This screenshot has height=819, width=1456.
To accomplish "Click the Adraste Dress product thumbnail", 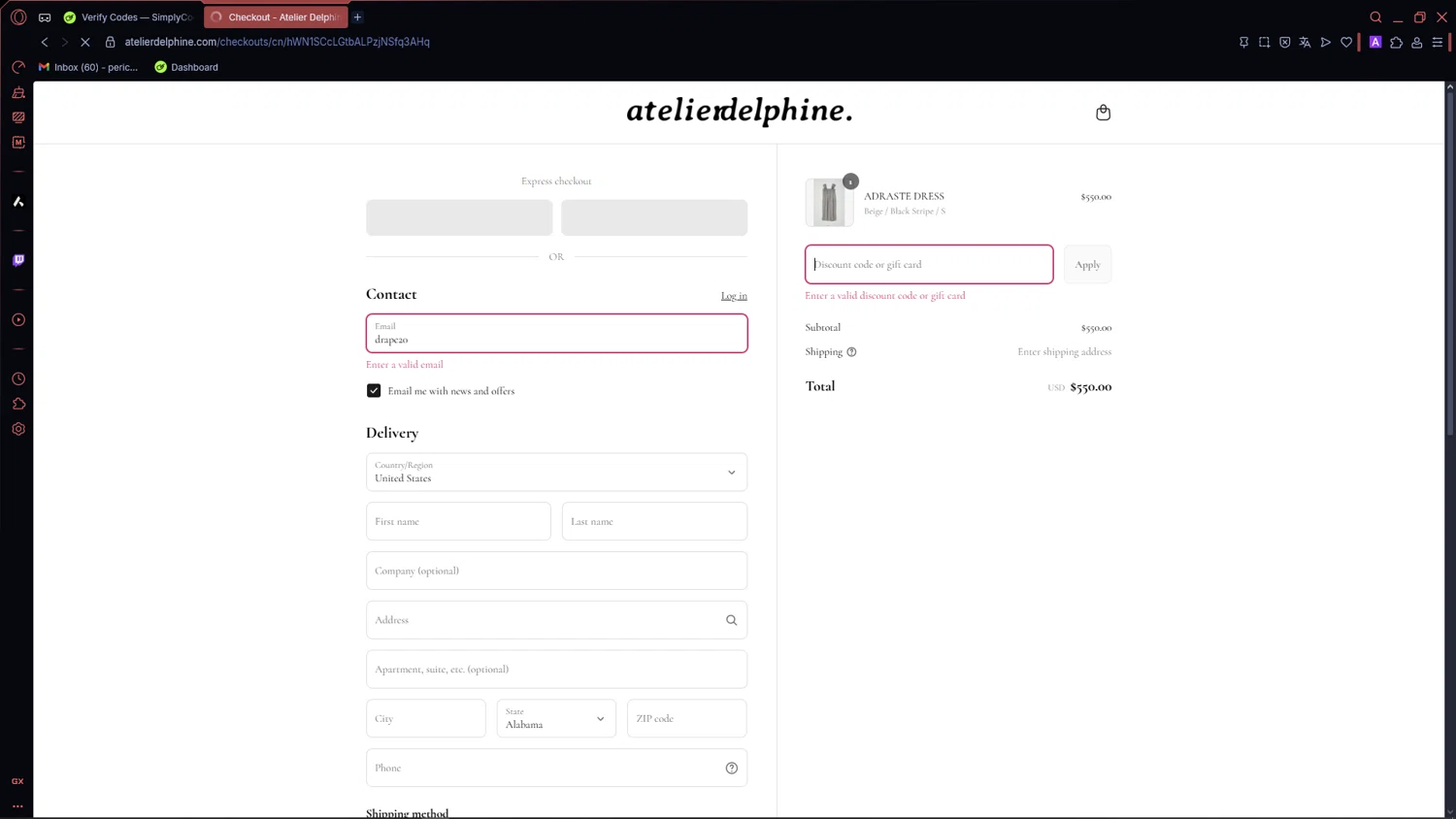I will [x=830, y=203].
